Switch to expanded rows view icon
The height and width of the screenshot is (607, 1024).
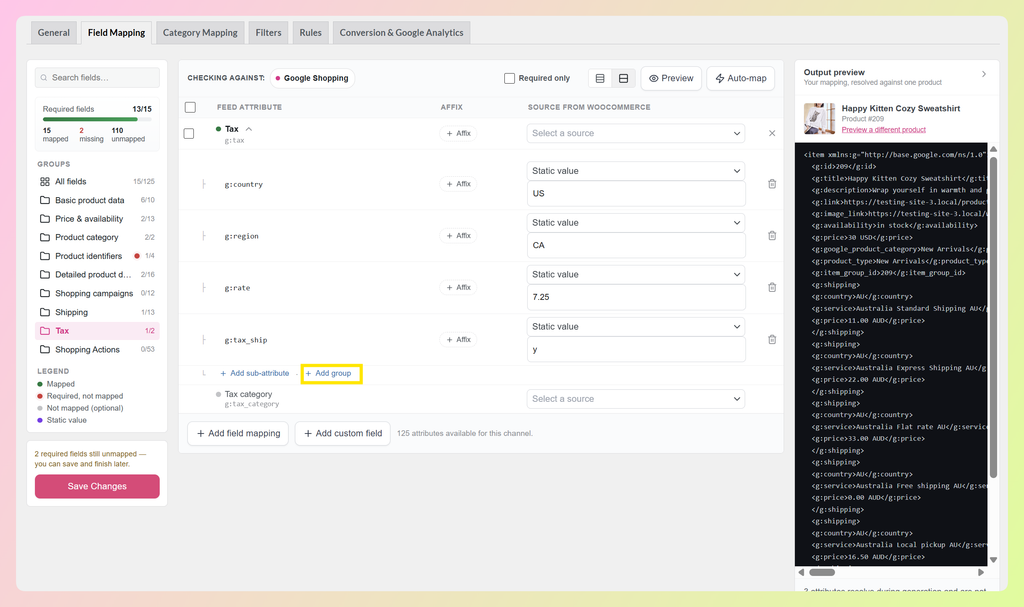point(623,78)
